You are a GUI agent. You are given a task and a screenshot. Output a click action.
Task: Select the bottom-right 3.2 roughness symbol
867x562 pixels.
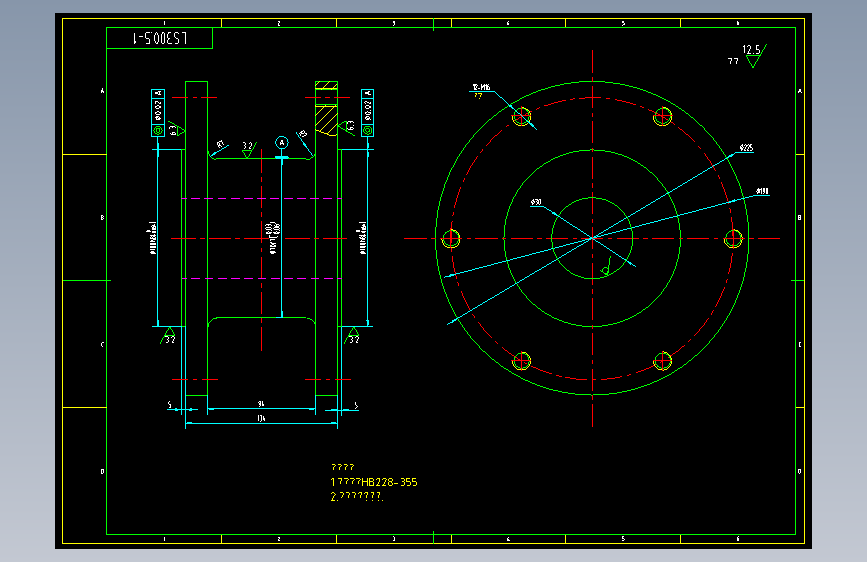click(x=352, y=336)
